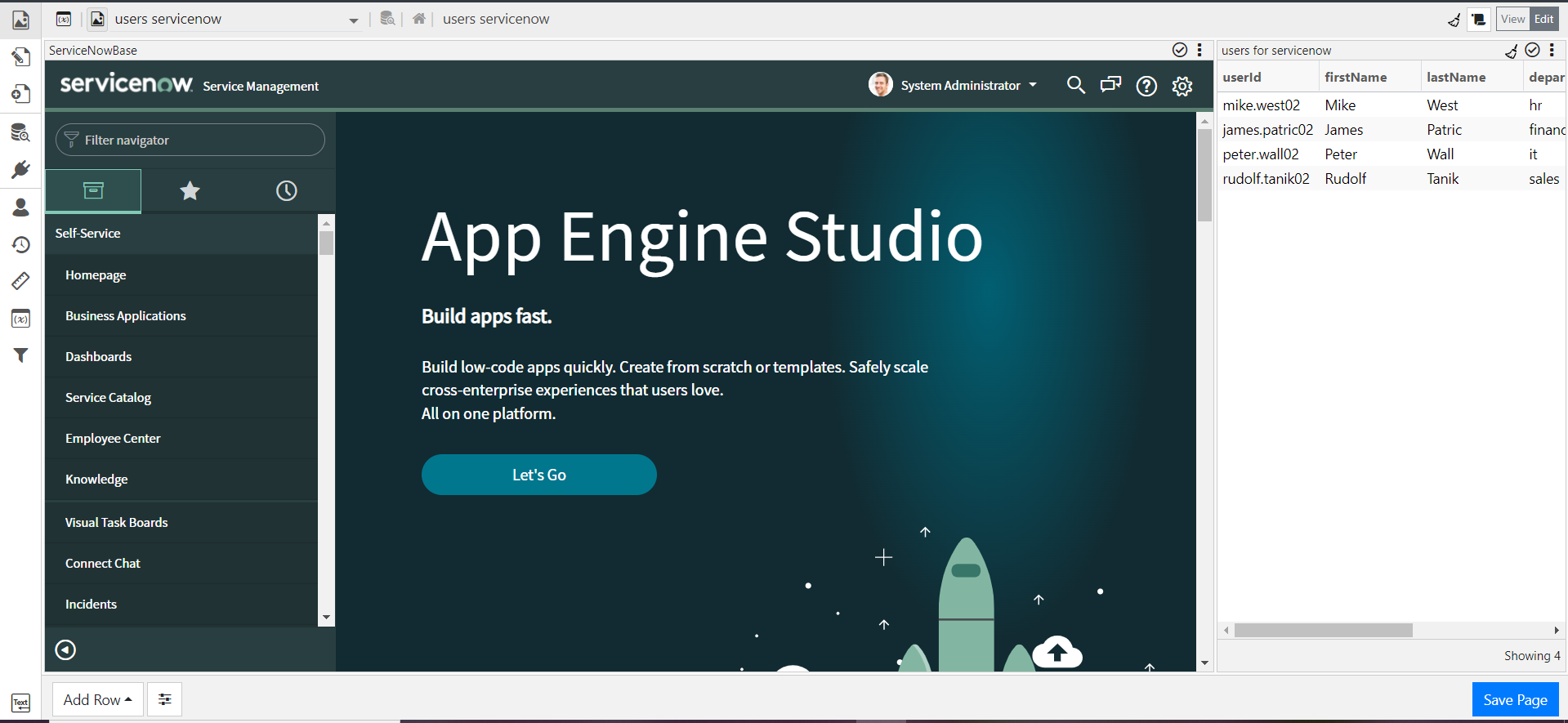
Task: Click the users servicenow breadcrumb text
Action: (496, 19)
